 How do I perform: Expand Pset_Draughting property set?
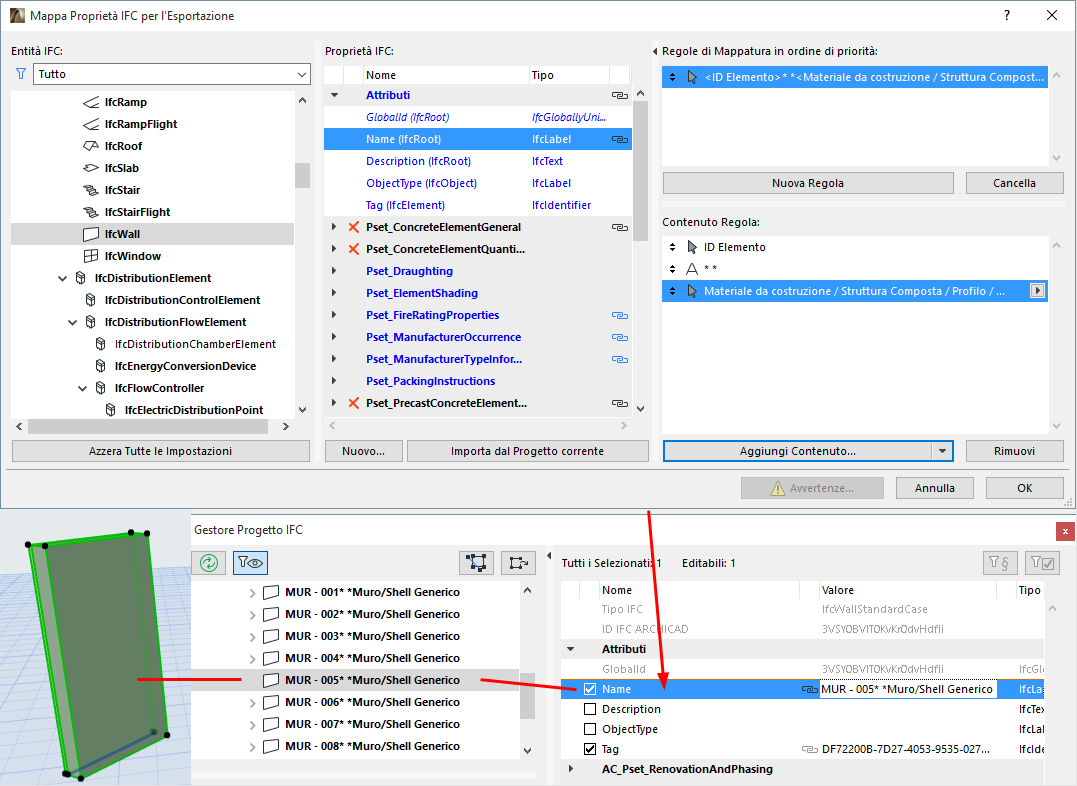pos(335,271)
